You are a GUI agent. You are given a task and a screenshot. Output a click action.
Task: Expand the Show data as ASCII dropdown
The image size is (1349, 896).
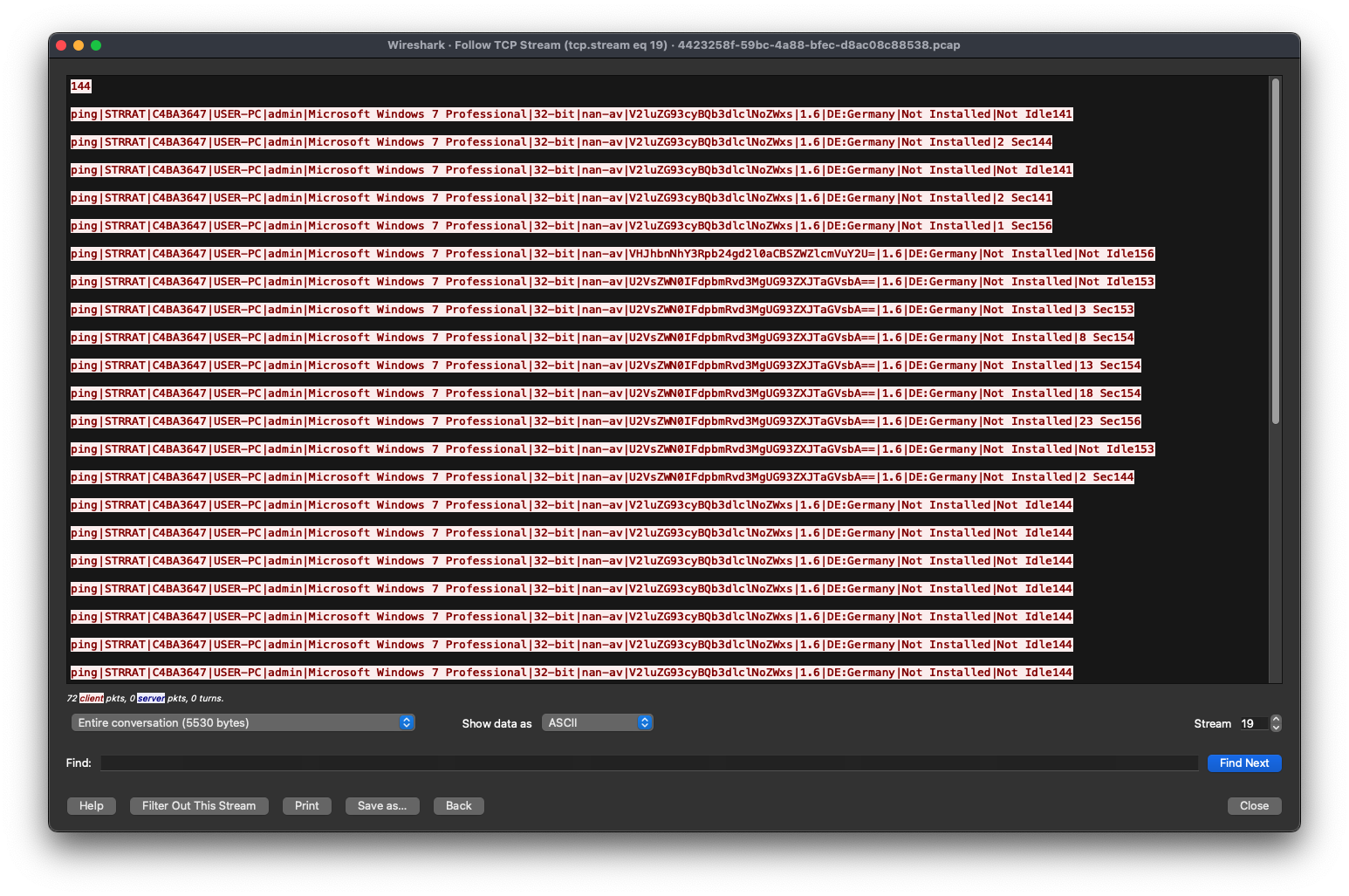597,723
